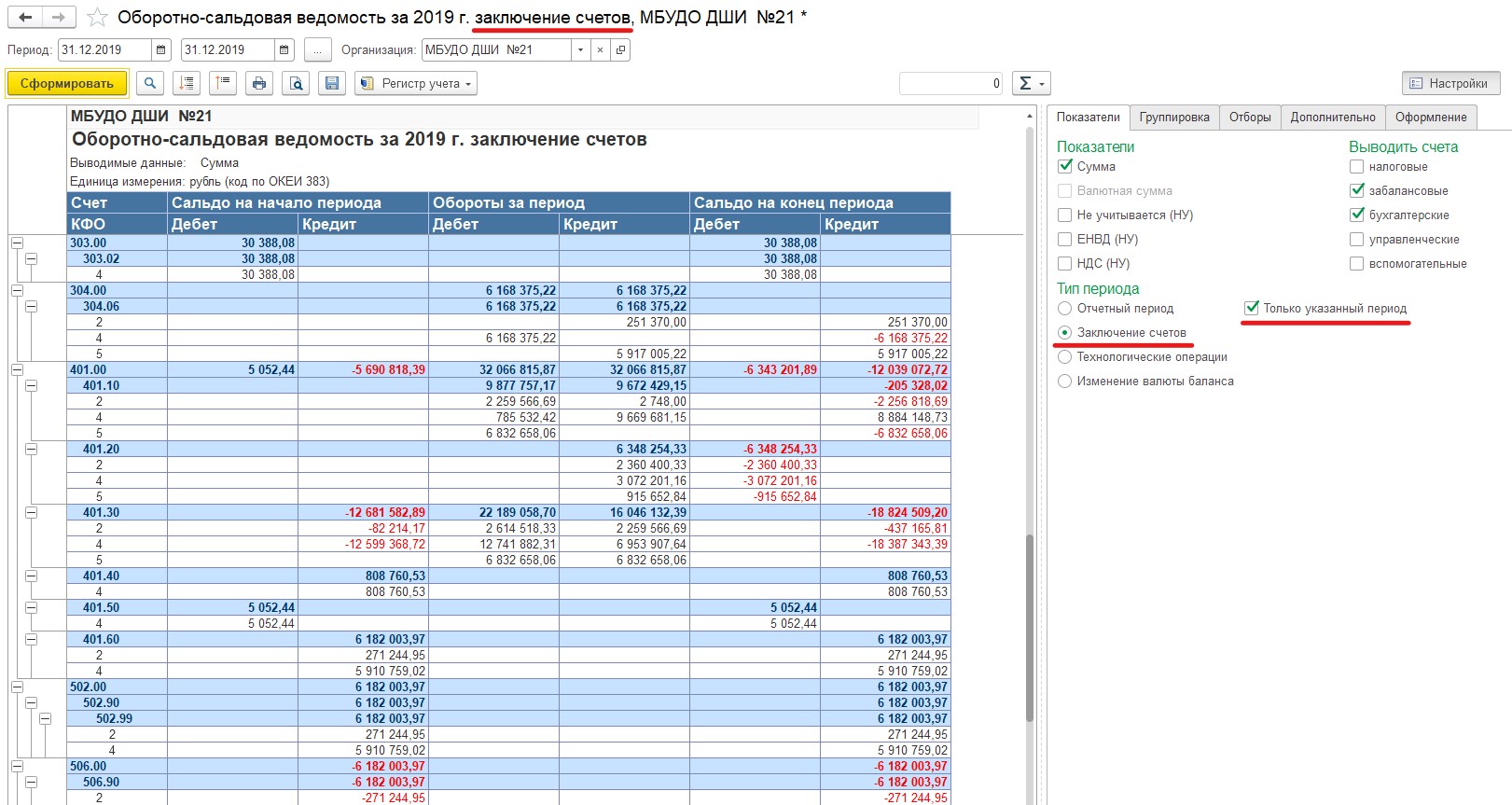Collapse all groups toolbar icon

click(223, 84)
